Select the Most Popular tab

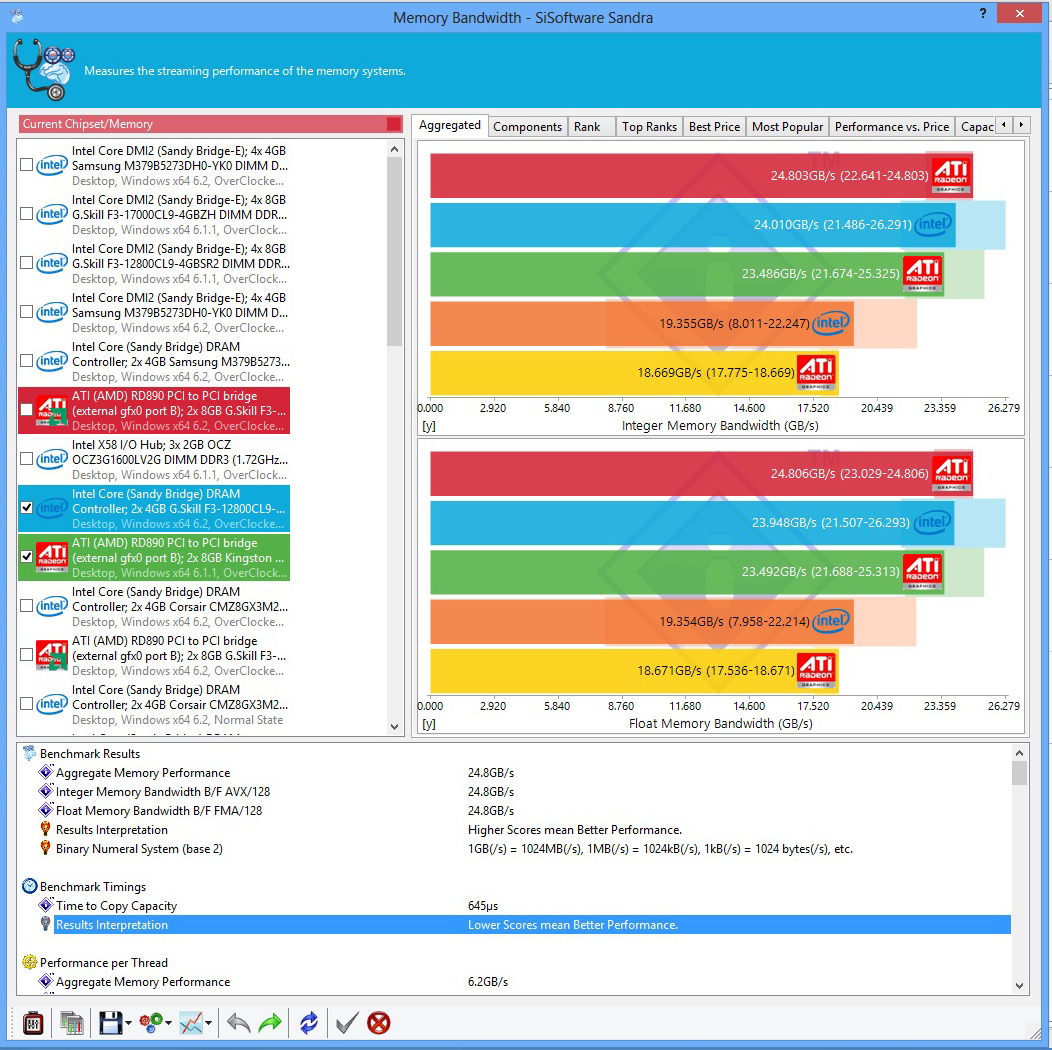787,127
